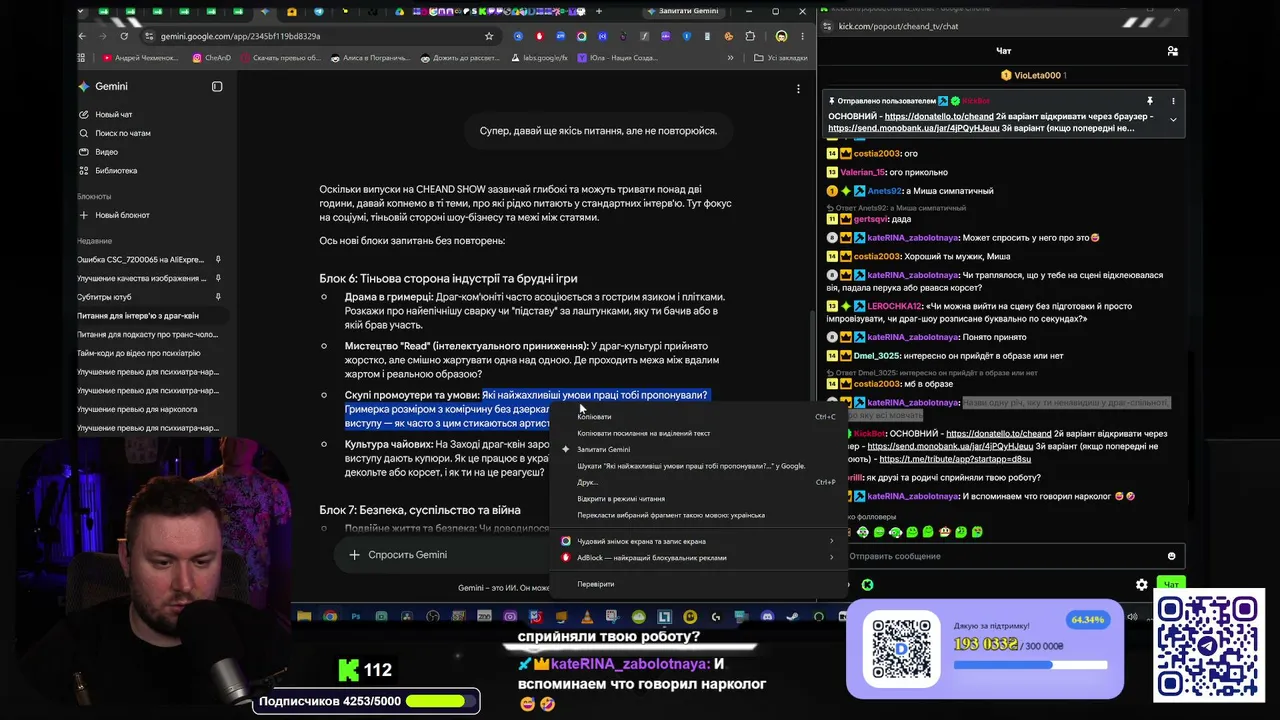Open VLC media player from the taskbar

point(586,617)
